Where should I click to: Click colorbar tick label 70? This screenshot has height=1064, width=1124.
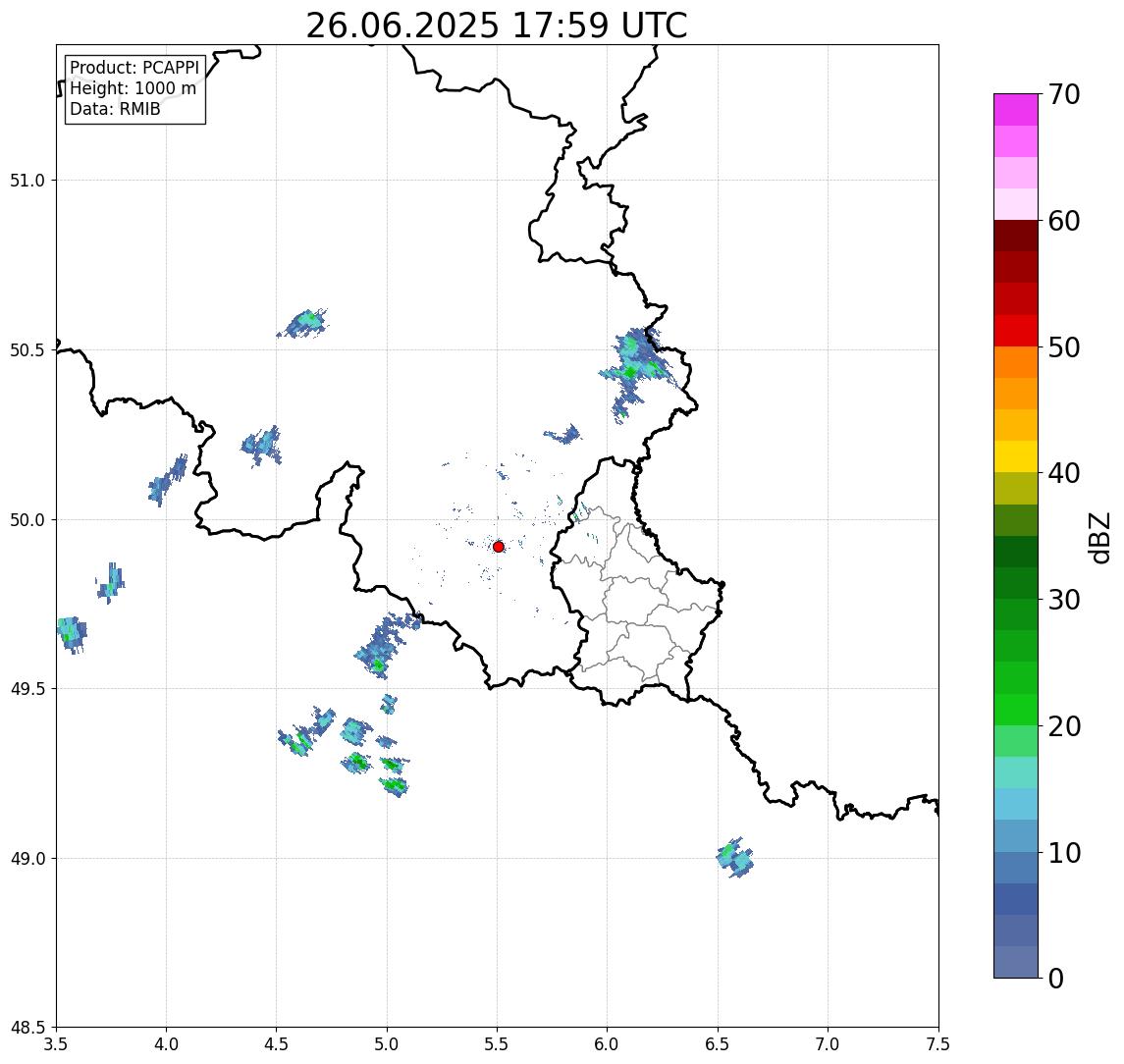1063,94
